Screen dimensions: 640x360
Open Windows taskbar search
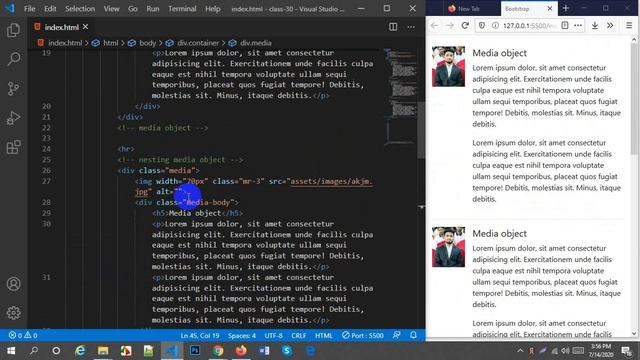(33, 351)
